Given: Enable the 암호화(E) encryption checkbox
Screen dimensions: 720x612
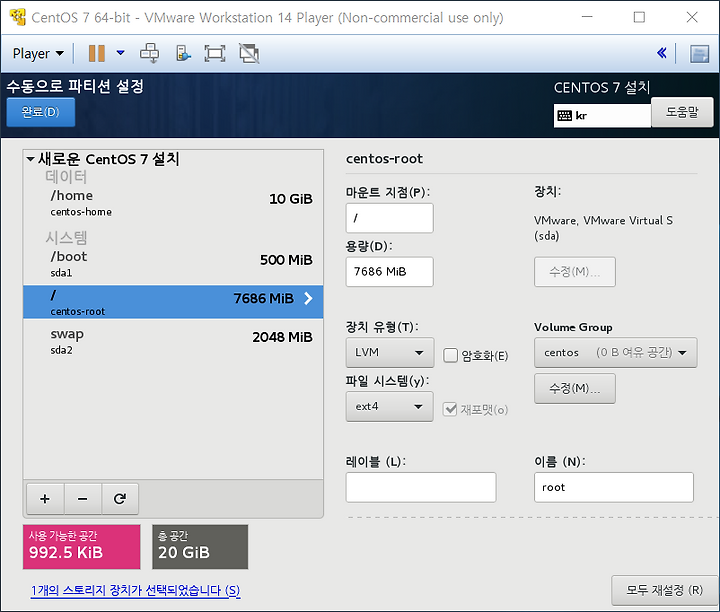Looking at the screenshot, I should (x=450, y=355).
